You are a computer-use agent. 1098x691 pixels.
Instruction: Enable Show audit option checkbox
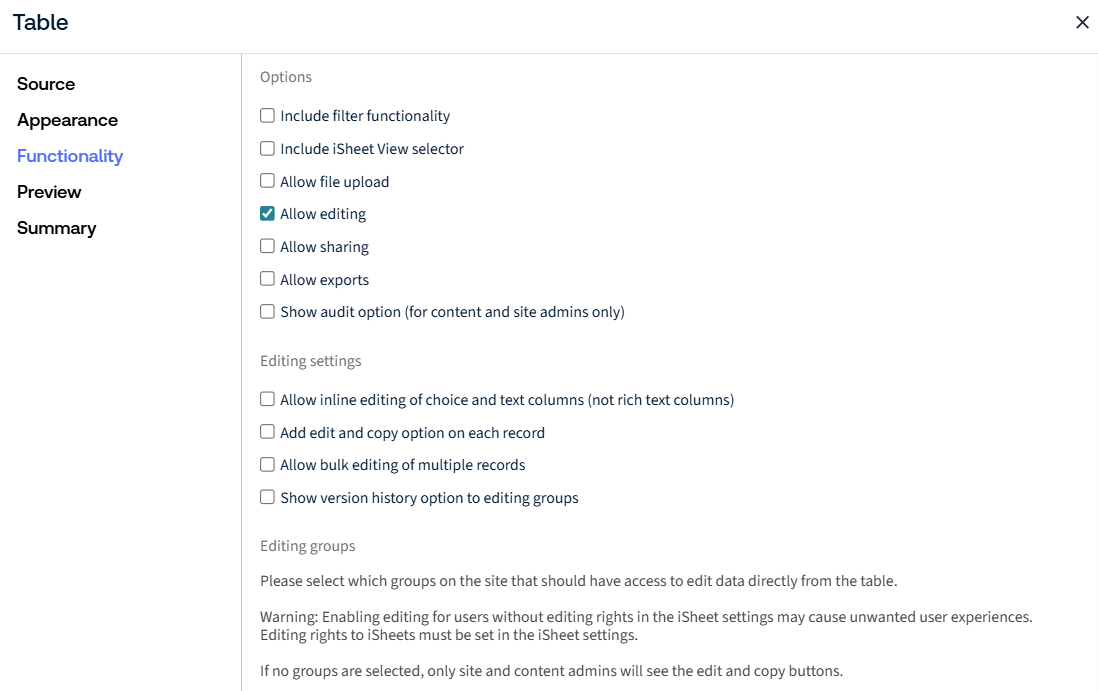[267, 312]
